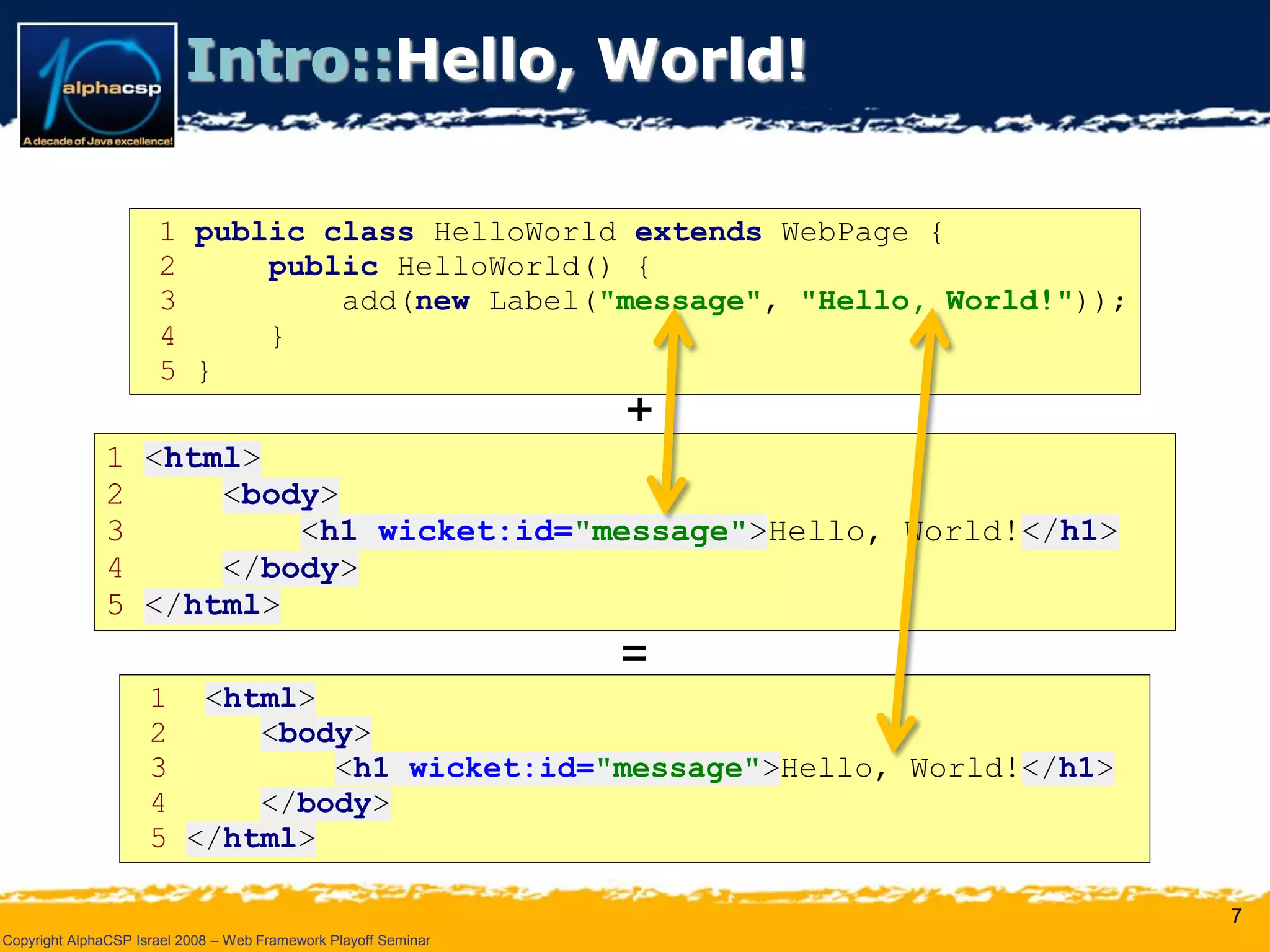Image resolution: width=1270 pixels, height=952 pixels.
Task: Click the closing </body> tag in the middle box
Action: coord(290,568)
